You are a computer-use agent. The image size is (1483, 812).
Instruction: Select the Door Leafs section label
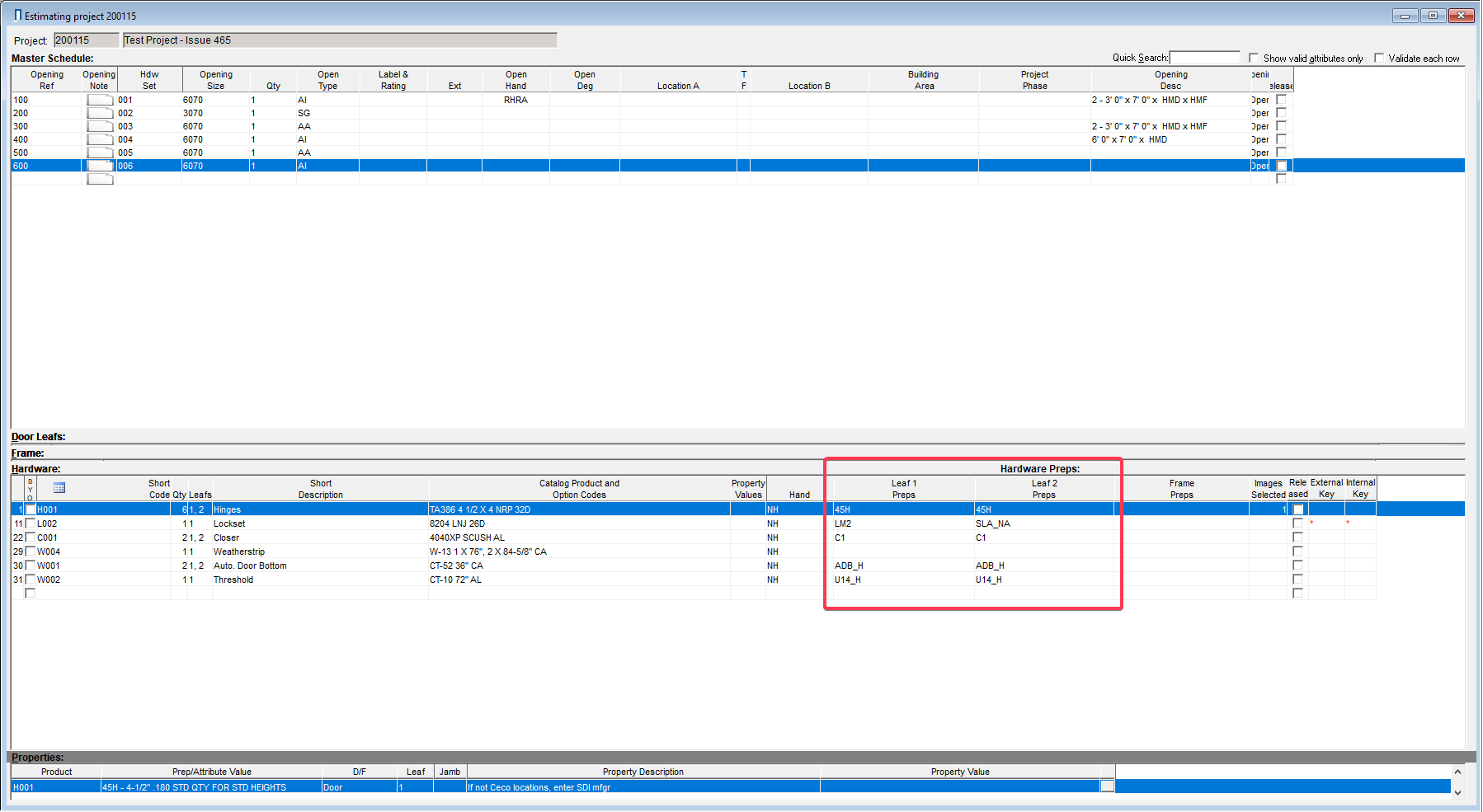pos(39,437)
